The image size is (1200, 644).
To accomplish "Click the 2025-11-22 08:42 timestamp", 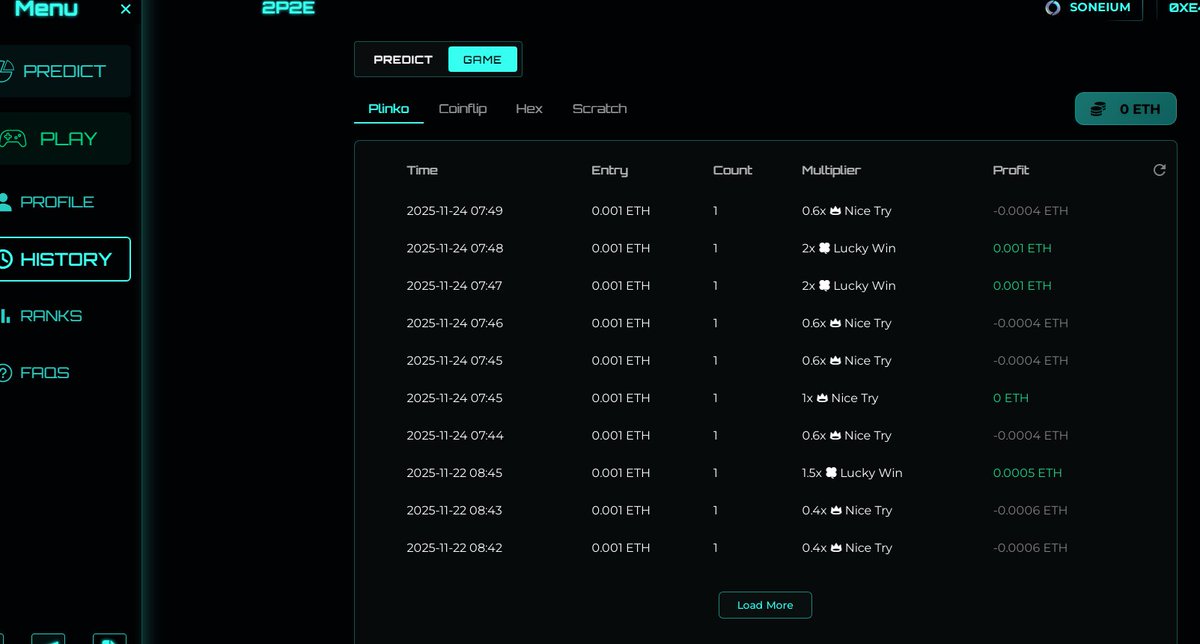I will 455,548.
